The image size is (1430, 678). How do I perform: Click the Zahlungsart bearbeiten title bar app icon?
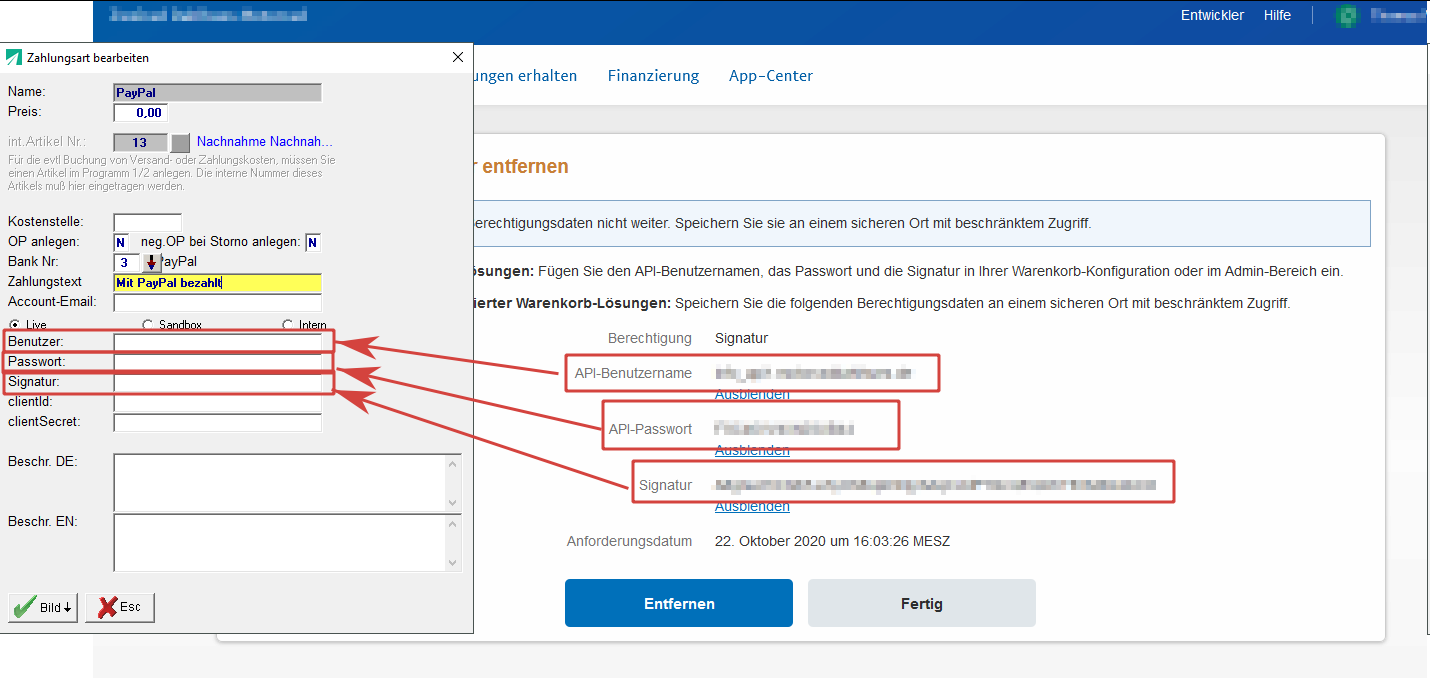(14, 58)
